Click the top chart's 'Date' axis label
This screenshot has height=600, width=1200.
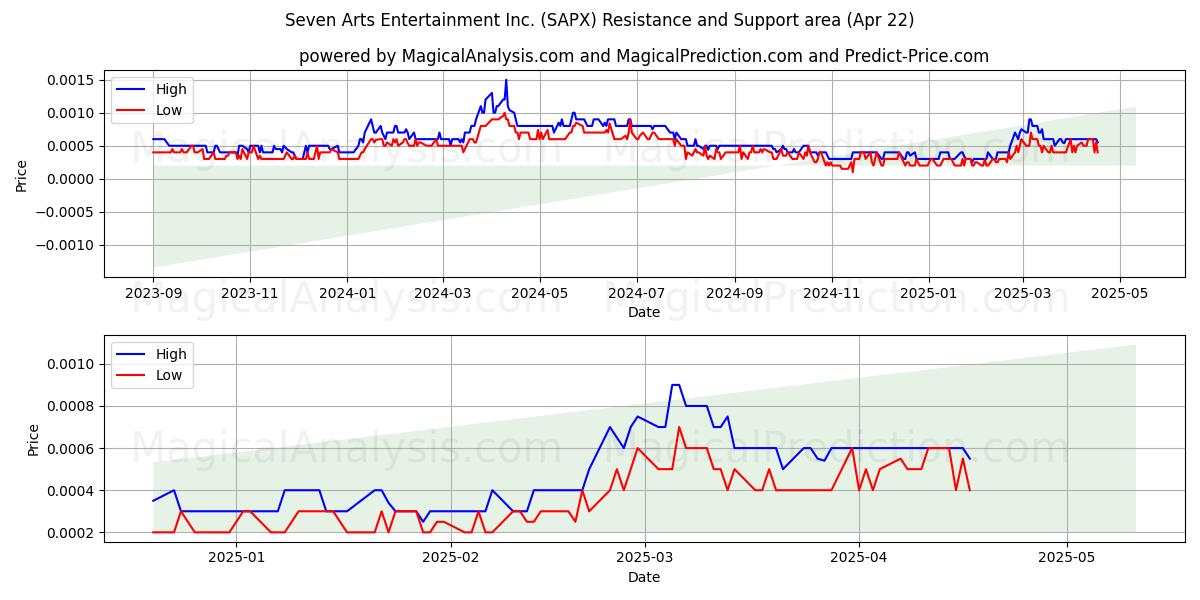click(x=644, y=312)
